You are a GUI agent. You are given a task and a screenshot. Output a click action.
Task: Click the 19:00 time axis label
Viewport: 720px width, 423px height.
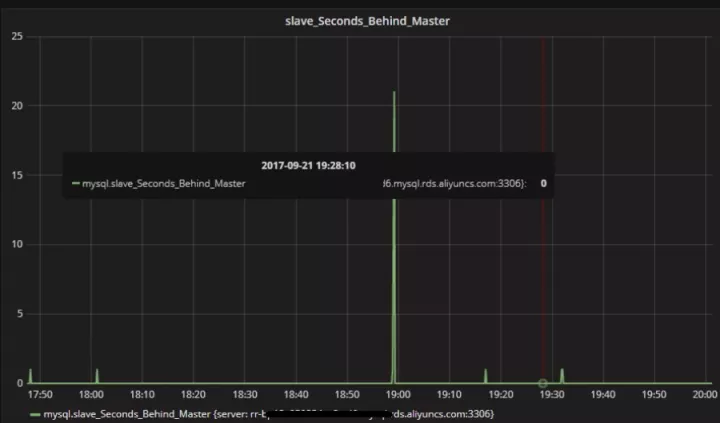coord(398,395)
